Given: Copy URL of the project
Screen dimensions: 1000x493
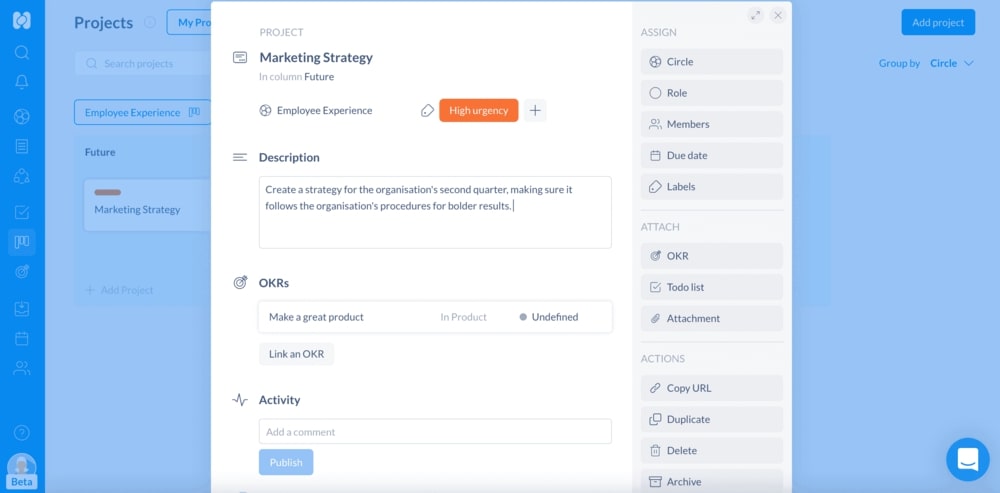Looking at the screenshot, I should coord(712,388).
